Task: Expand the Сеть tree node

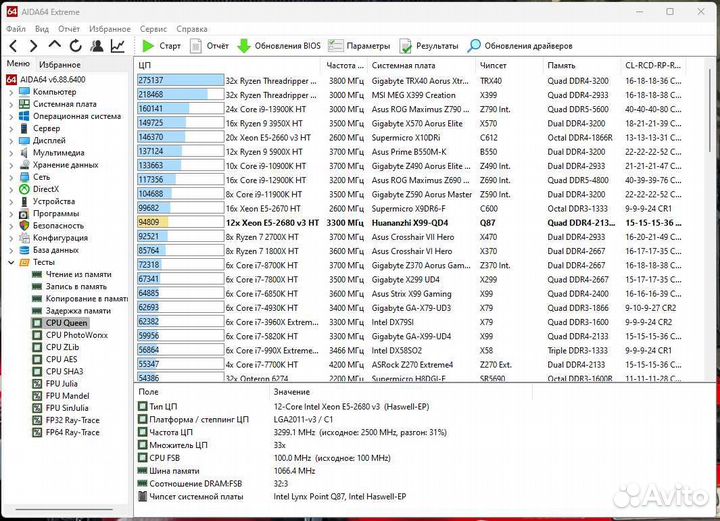Action: pos(11,177)
